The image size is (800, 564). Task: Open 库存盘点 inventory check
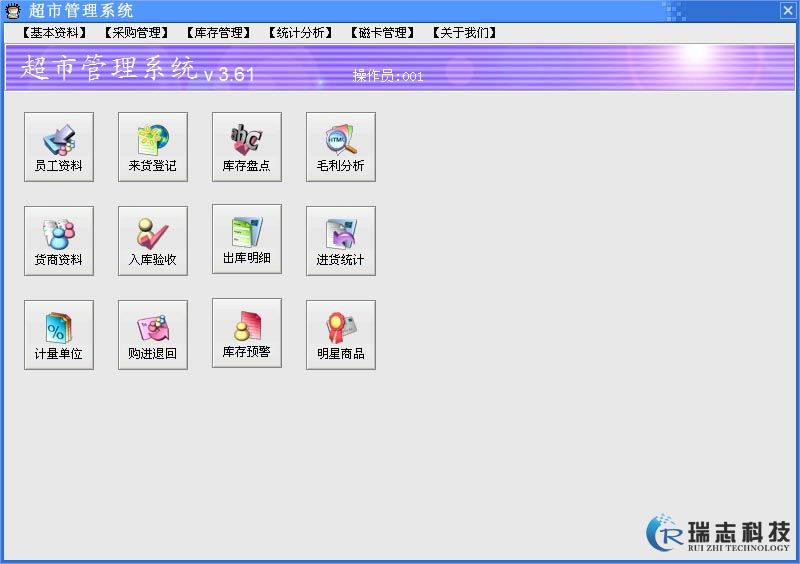[x=247, y=147]
